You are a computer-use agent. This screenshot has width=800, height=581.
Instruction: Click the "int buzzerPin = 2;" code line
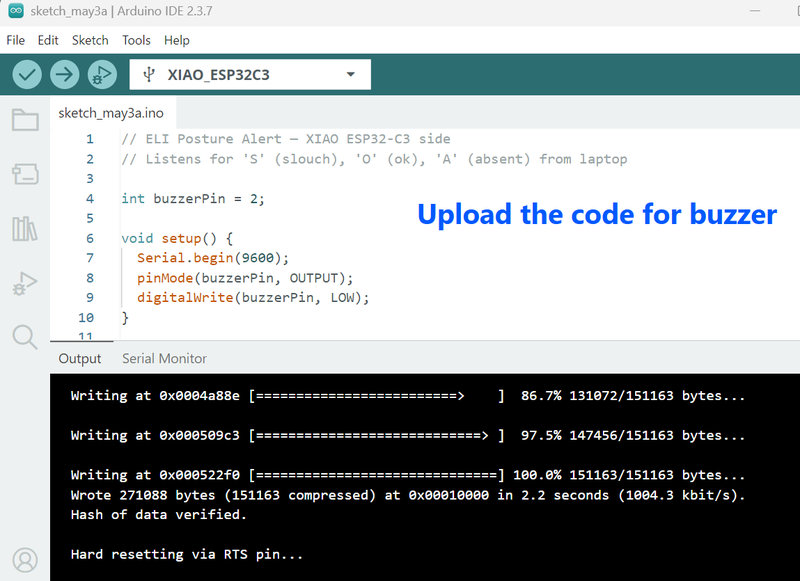pyautogui.click(x=193, y=198)
